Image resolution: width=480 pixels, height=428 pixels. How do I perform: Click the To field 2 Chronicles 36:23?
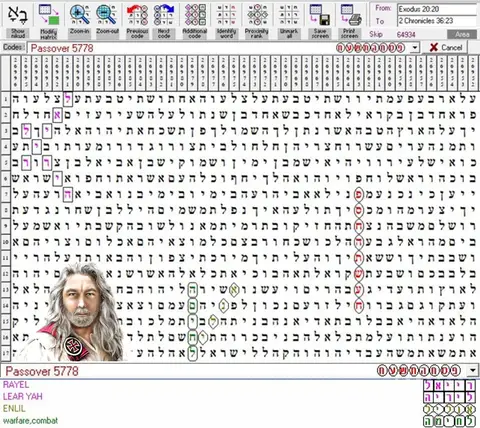(437, 21)
